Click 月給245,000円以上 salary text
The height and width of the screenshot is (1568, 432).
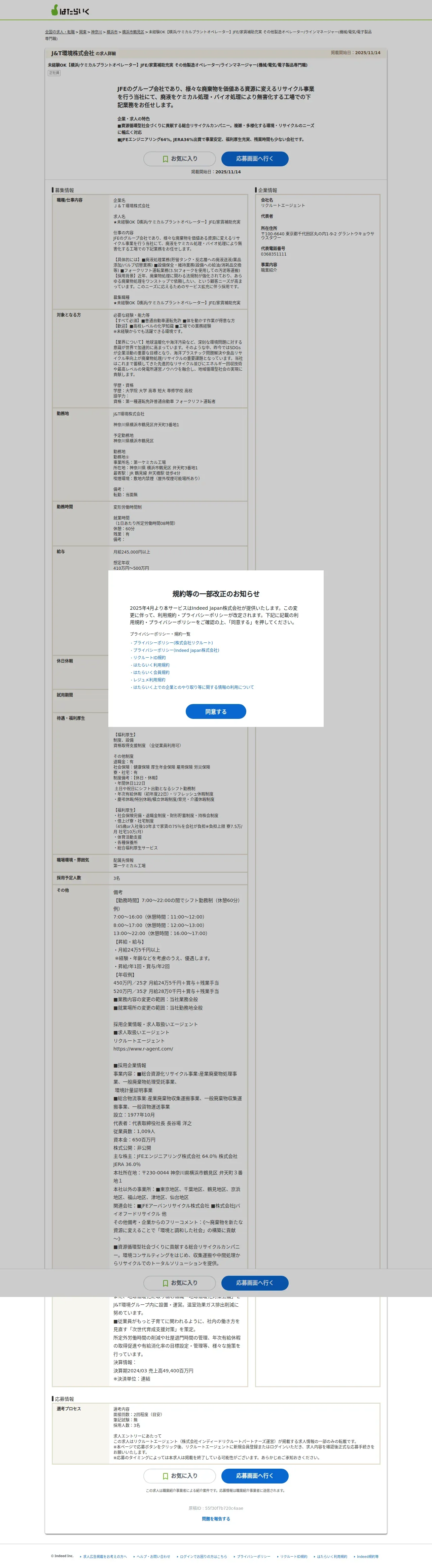point(132,552)
